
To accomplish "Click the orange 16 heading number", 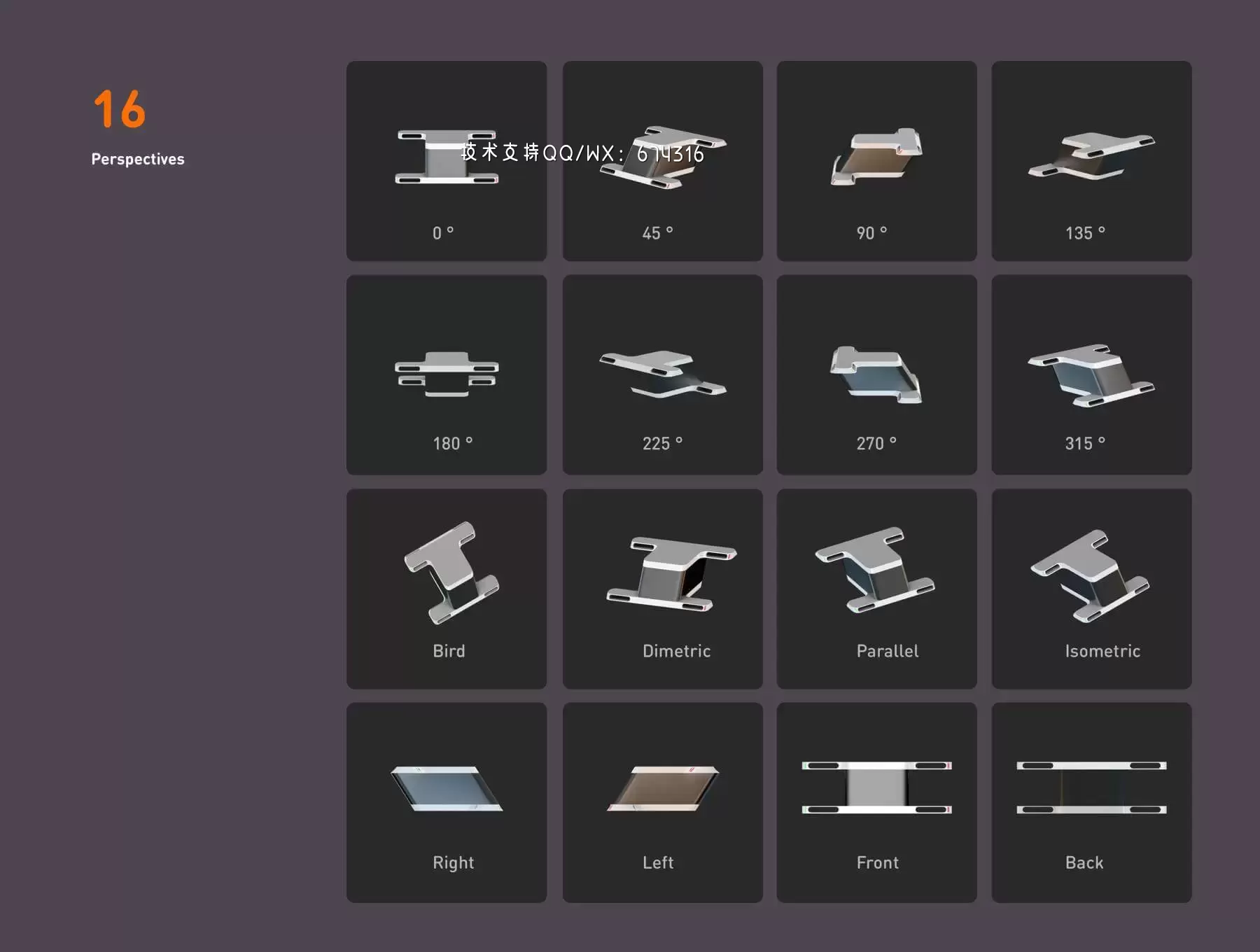I will [120, 109].
